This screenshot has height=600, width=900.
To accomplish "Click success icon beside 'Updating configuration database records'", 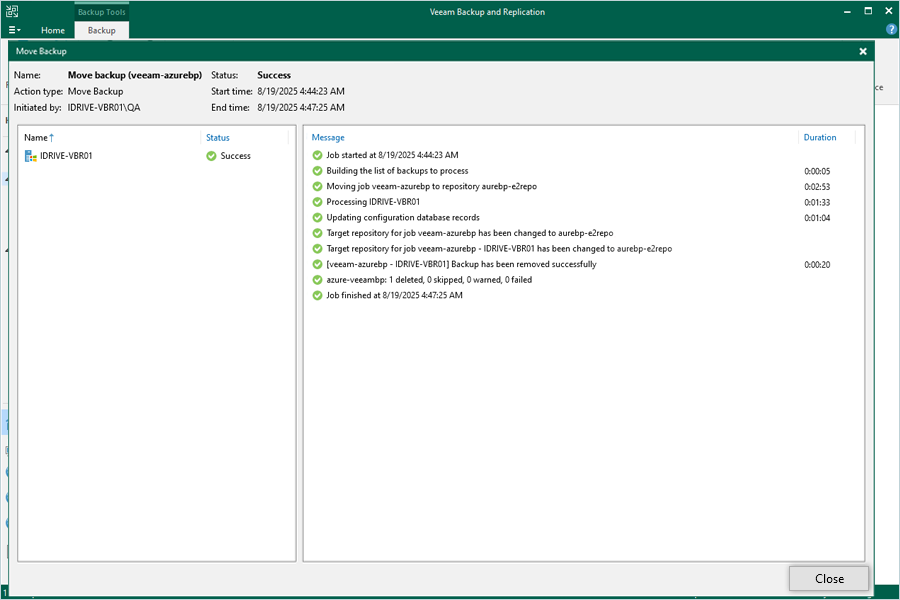I will (x=317, y=217).
